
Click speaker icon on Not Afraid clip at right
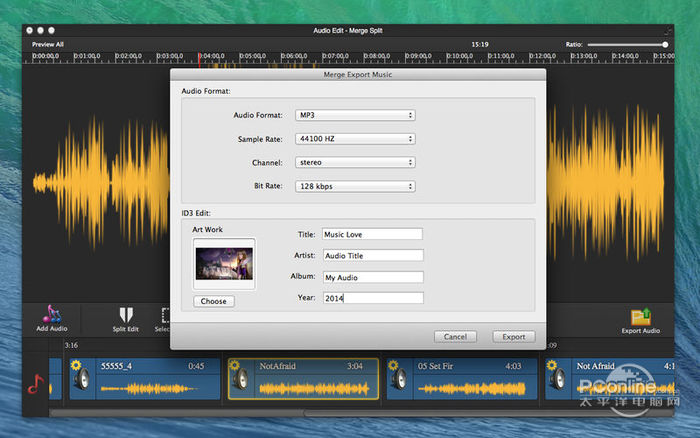pyautogui.click(x=558, y=379)
